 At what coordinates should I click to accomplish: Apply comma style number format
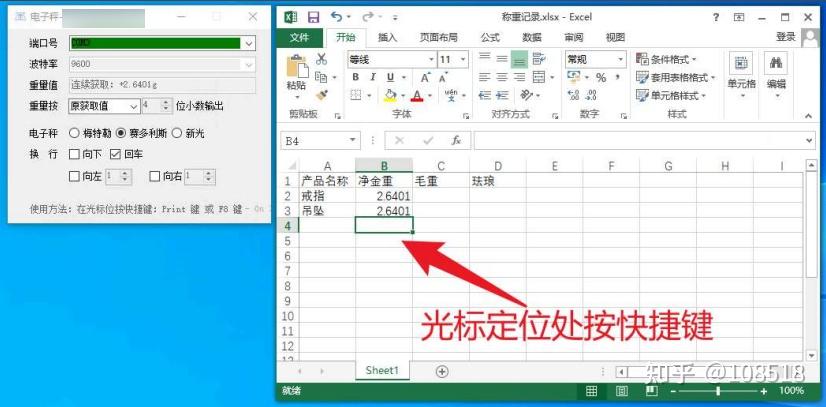point(617,77)
